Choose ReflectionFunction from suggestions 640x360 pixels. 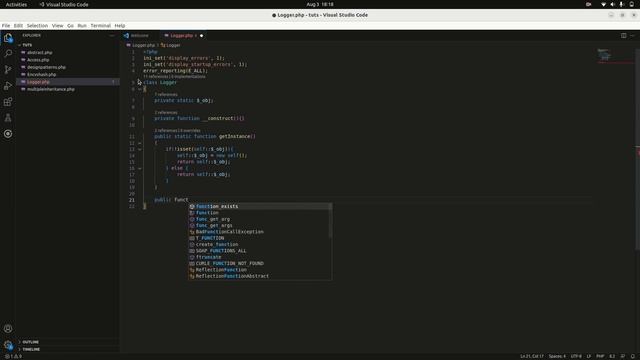coord(260,270)
